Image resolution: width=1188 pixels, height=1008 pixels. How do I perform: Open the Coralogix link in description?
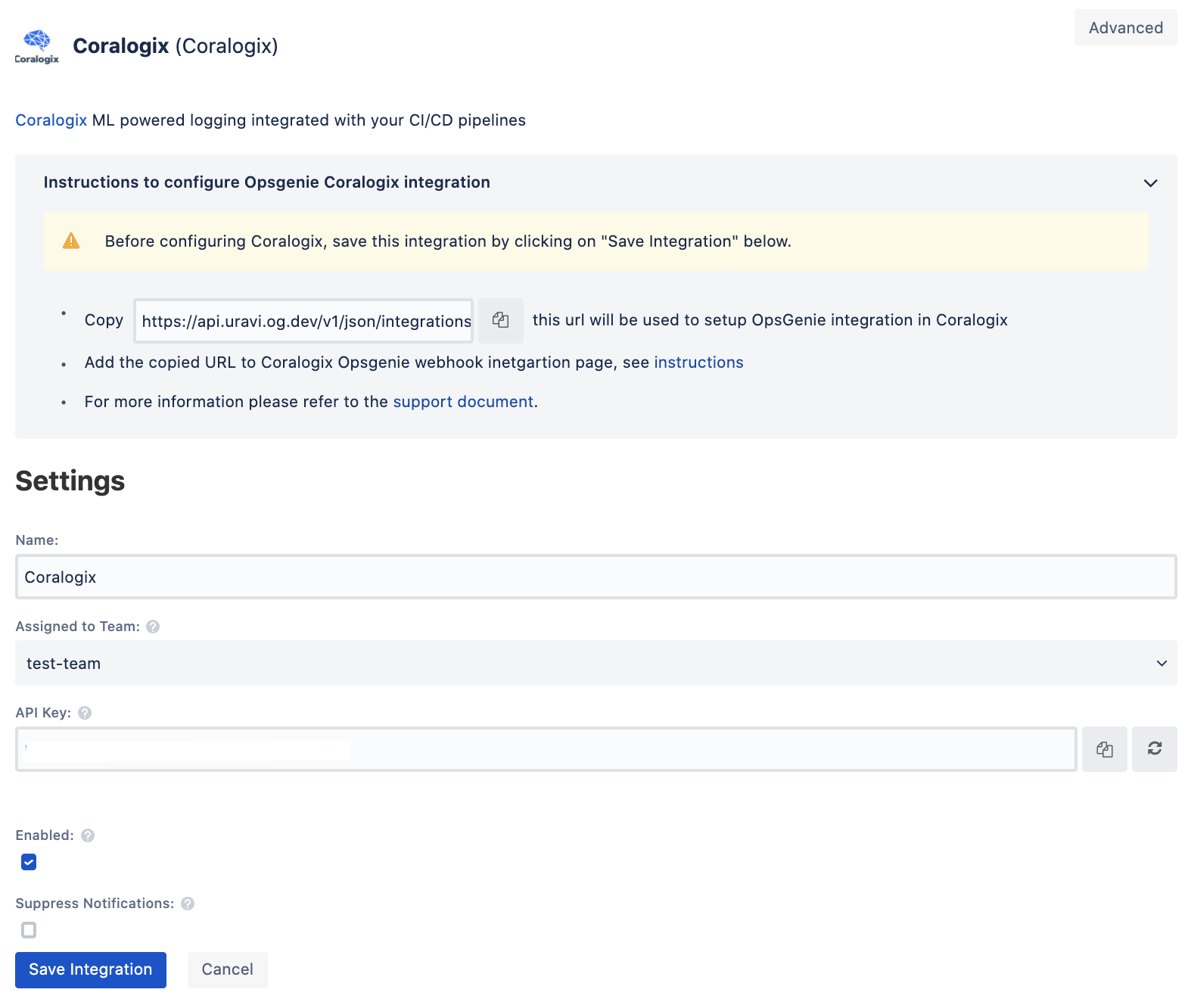tap(51, 120)
